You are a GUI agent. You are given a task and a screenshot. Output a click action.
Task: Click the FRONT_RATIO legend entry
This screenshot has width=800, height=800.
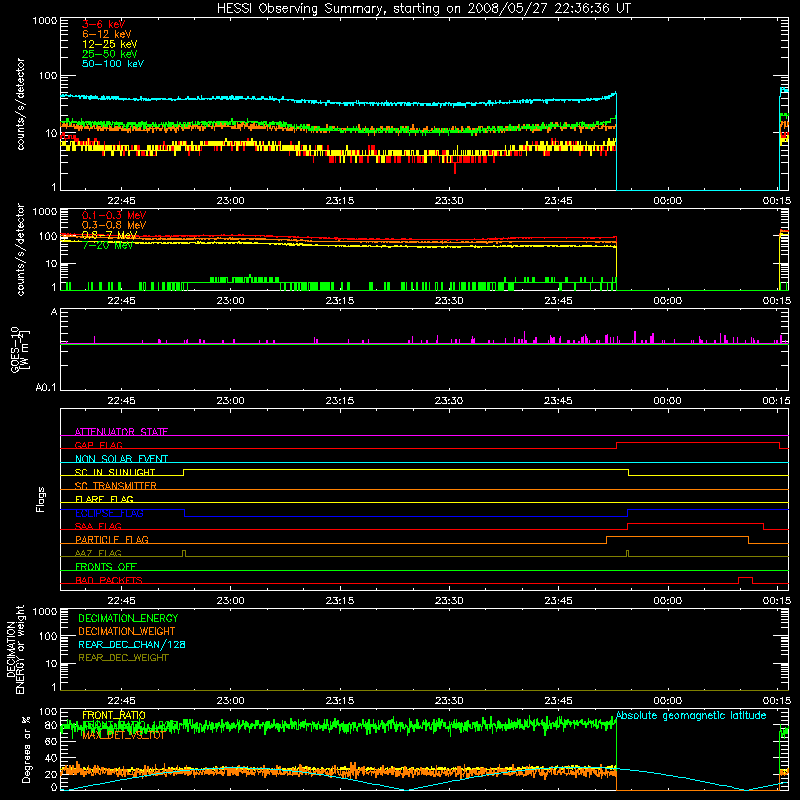click(x=114, y=715)
